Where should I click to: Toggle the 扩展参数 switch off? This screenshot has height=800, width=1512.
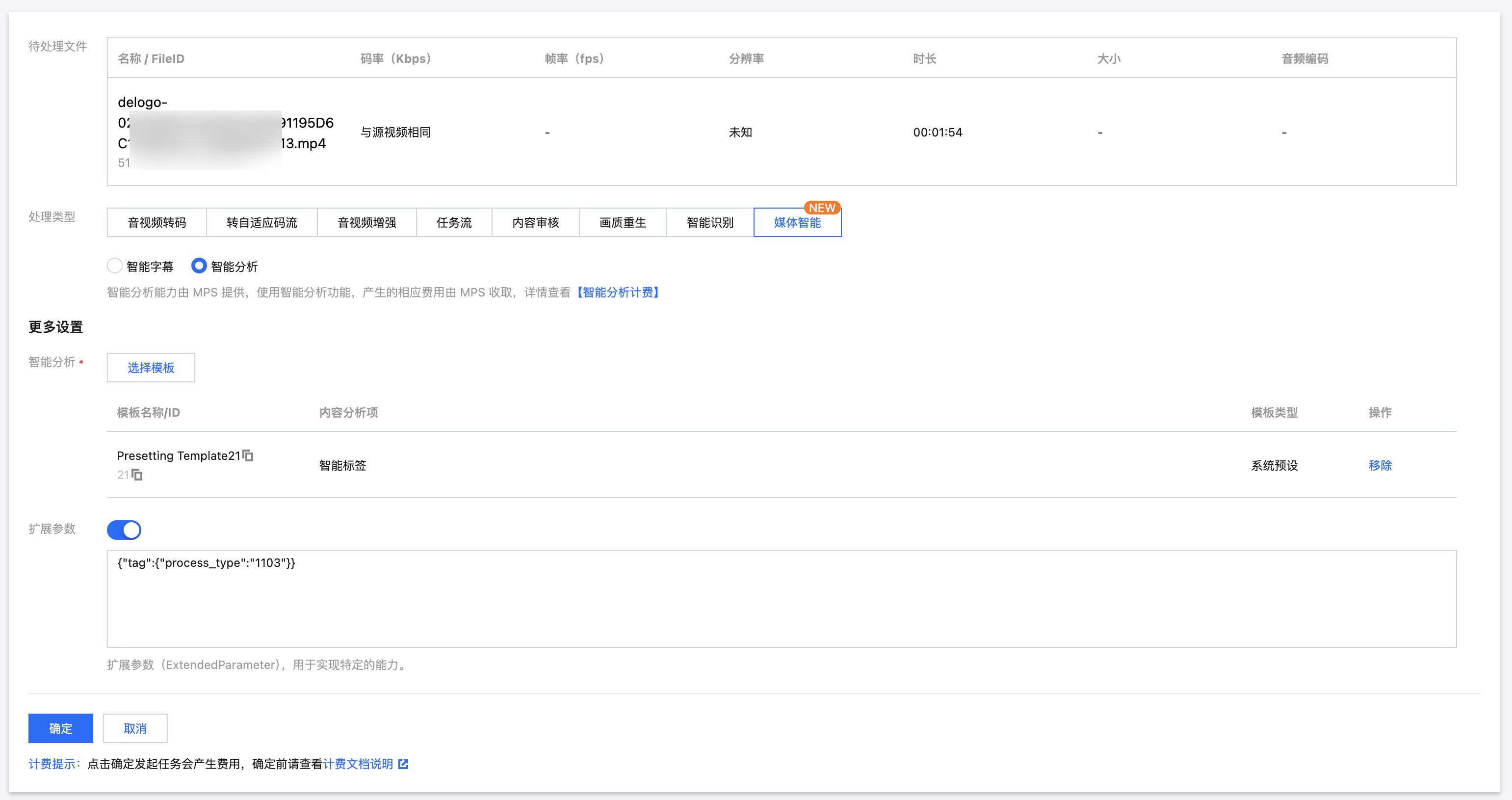(x=124, y=530)
